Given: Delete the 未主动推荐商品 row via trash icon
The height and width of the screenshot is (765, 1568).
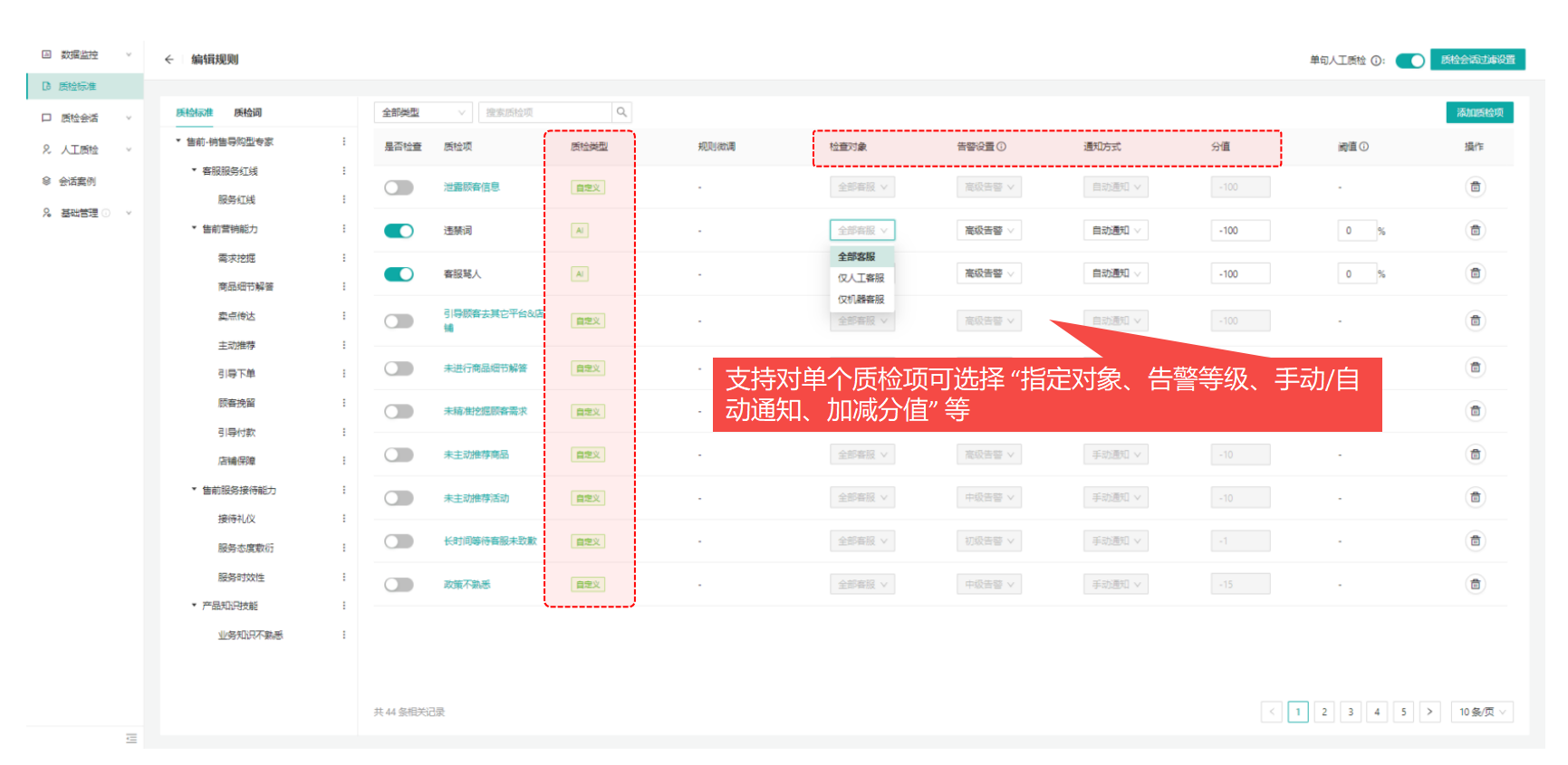Looking at the screenshot, I should click(x=1475, y=454).
